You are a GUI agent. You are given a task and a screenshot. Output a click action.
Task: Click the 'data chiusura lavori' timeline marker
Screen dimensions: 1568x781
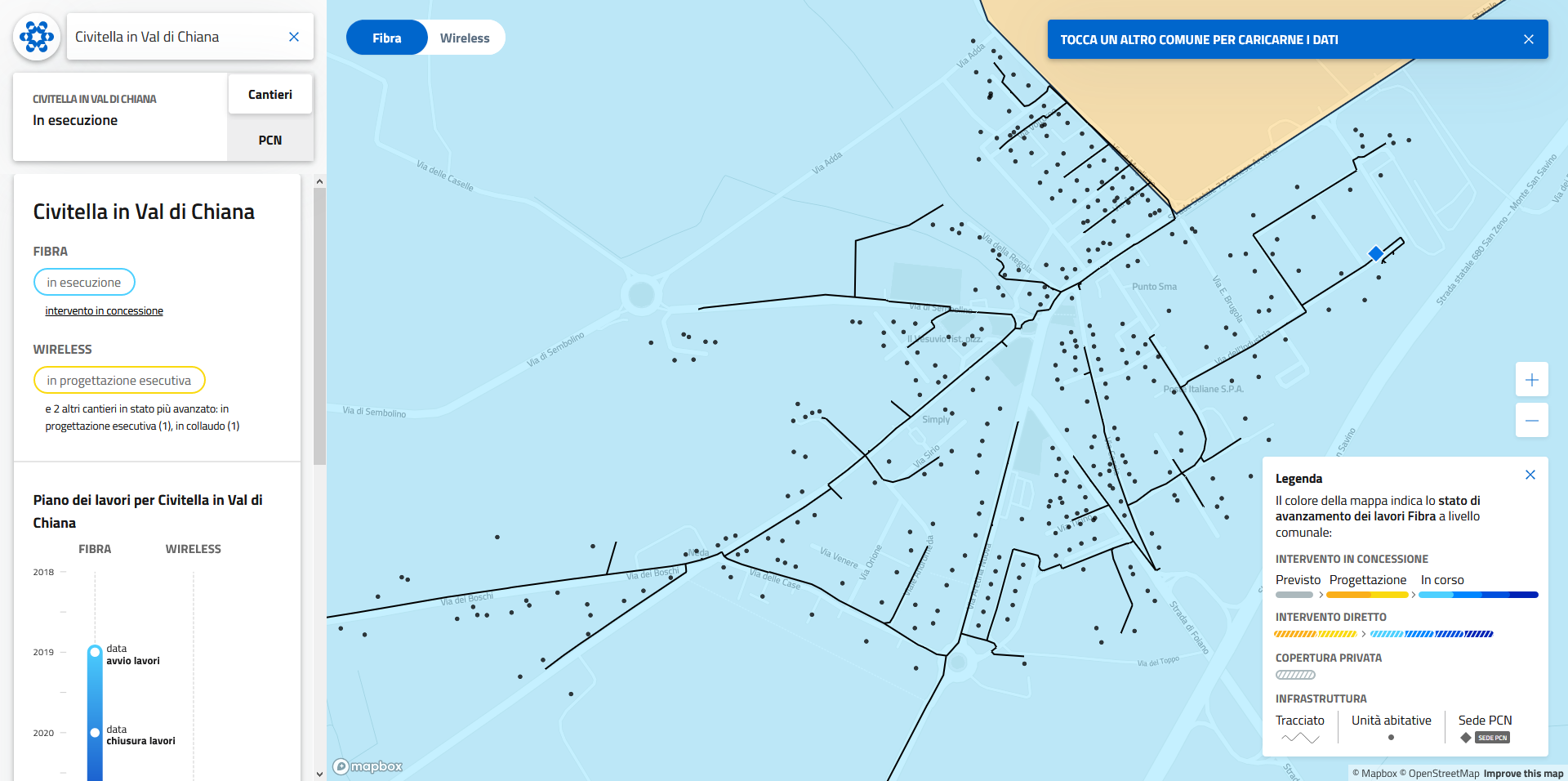point(95,733)
